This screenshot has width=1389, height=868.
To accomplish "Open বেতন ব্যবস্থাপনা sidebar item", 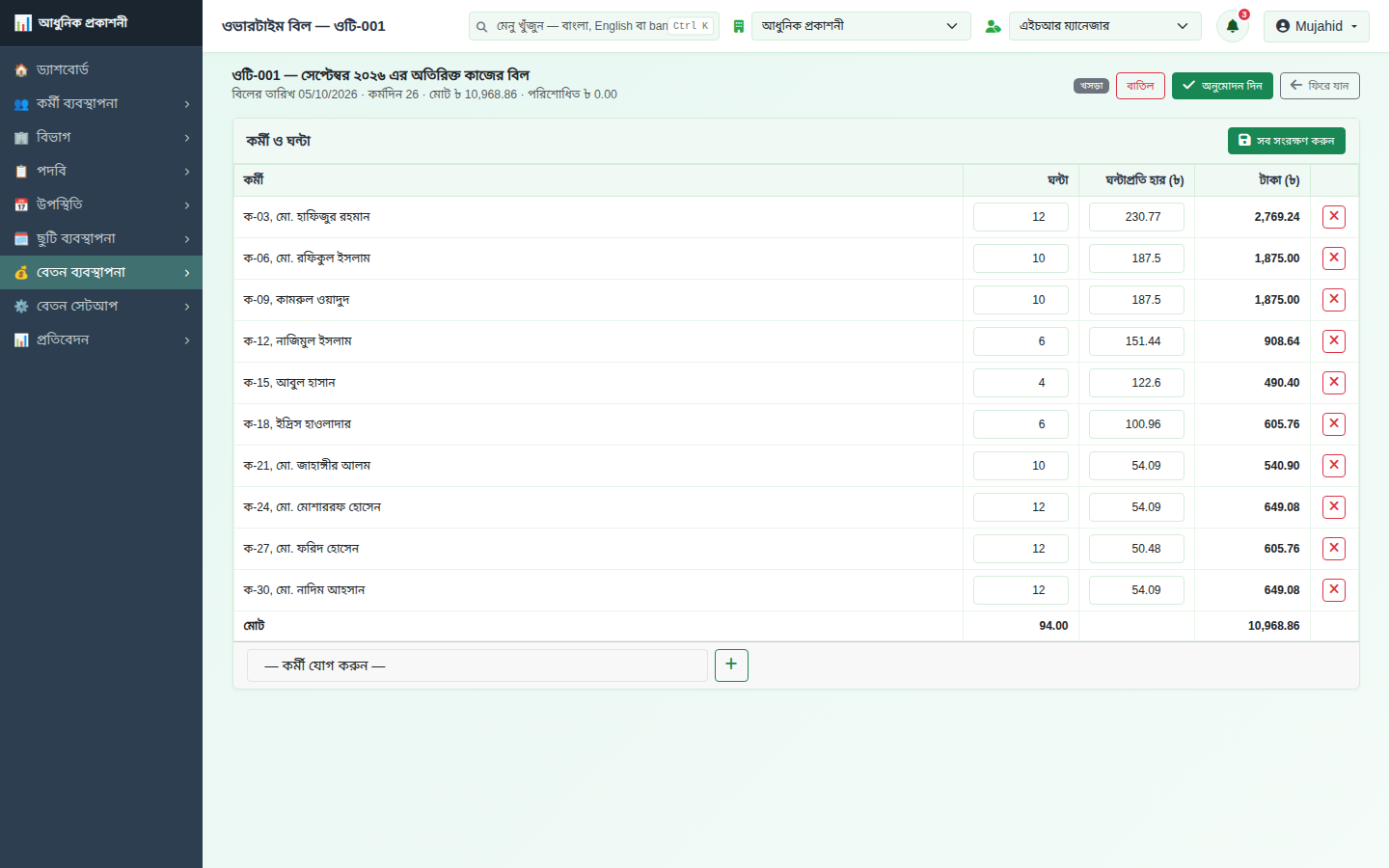I will click(x=101, y=272).
